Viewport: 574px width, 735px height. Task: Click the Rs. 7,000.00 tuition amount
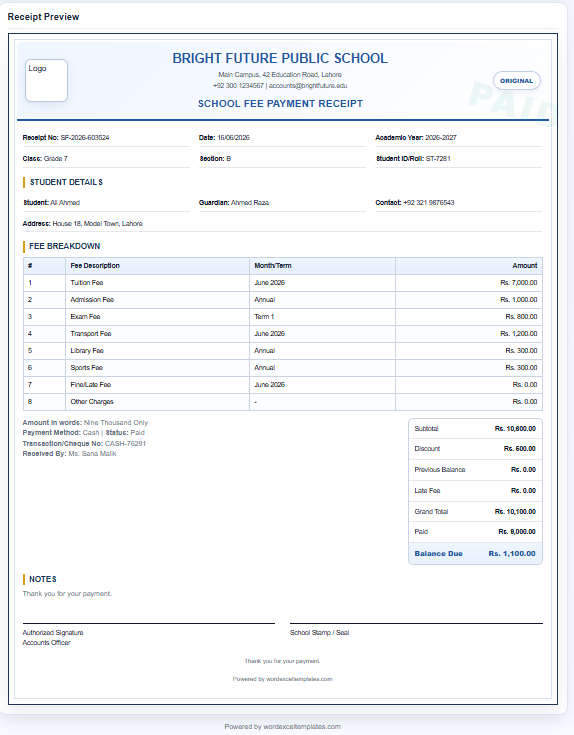519,283
